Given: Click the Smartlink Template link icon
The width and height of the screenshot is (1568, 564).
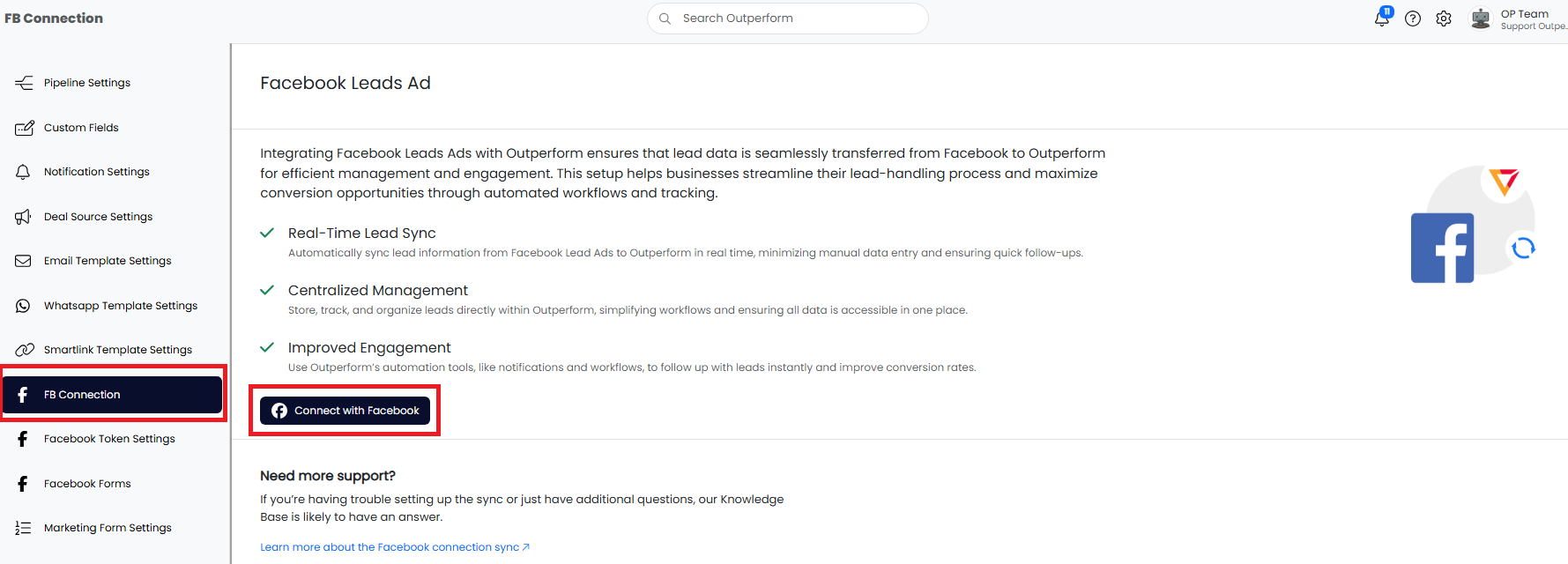Looking at the screenshot, I should point(24,350).
